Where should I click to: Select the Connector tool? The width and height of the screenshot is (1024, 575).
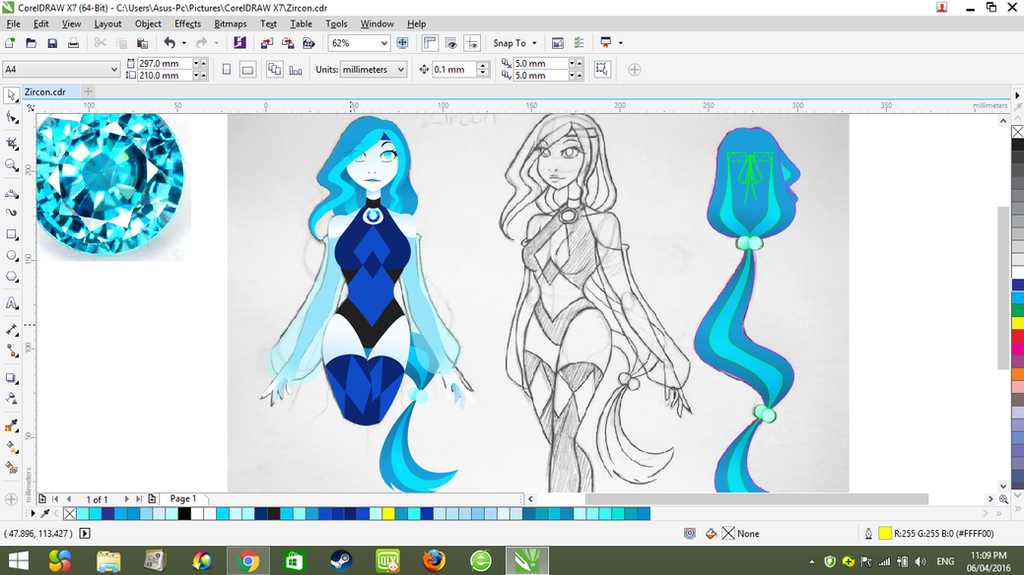tap(11, 351)
